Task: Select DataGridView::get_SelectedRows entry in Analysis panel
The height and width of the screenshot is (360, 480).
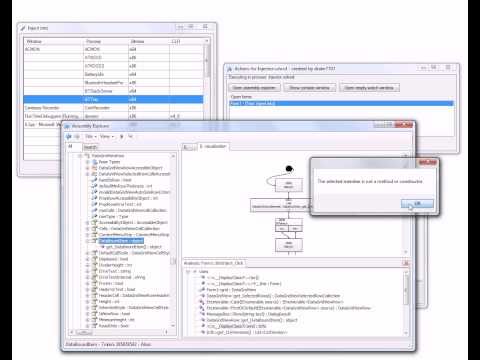Action: 273,296
